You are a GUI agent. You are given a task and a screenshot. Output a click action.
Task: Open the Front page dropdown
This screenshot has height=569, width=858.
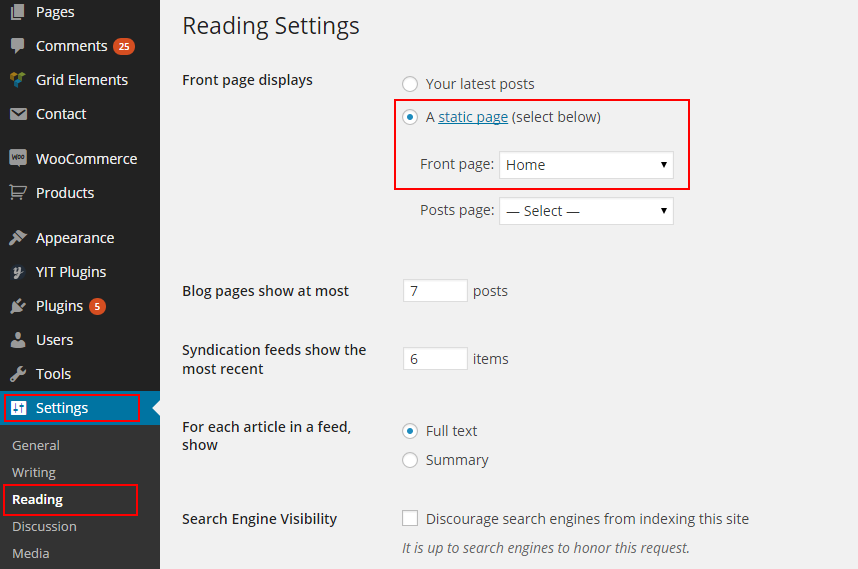[586, 165]
